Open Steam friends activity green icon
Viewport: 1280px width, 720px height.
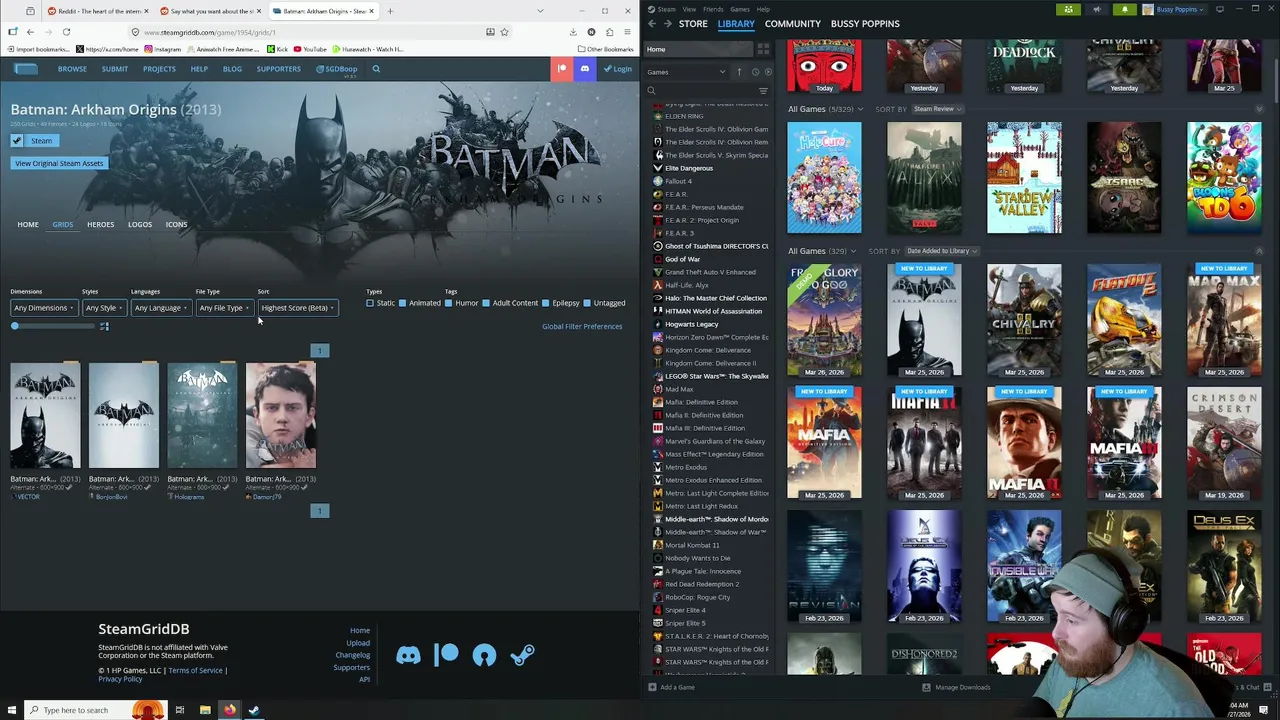click(1068, 10)
